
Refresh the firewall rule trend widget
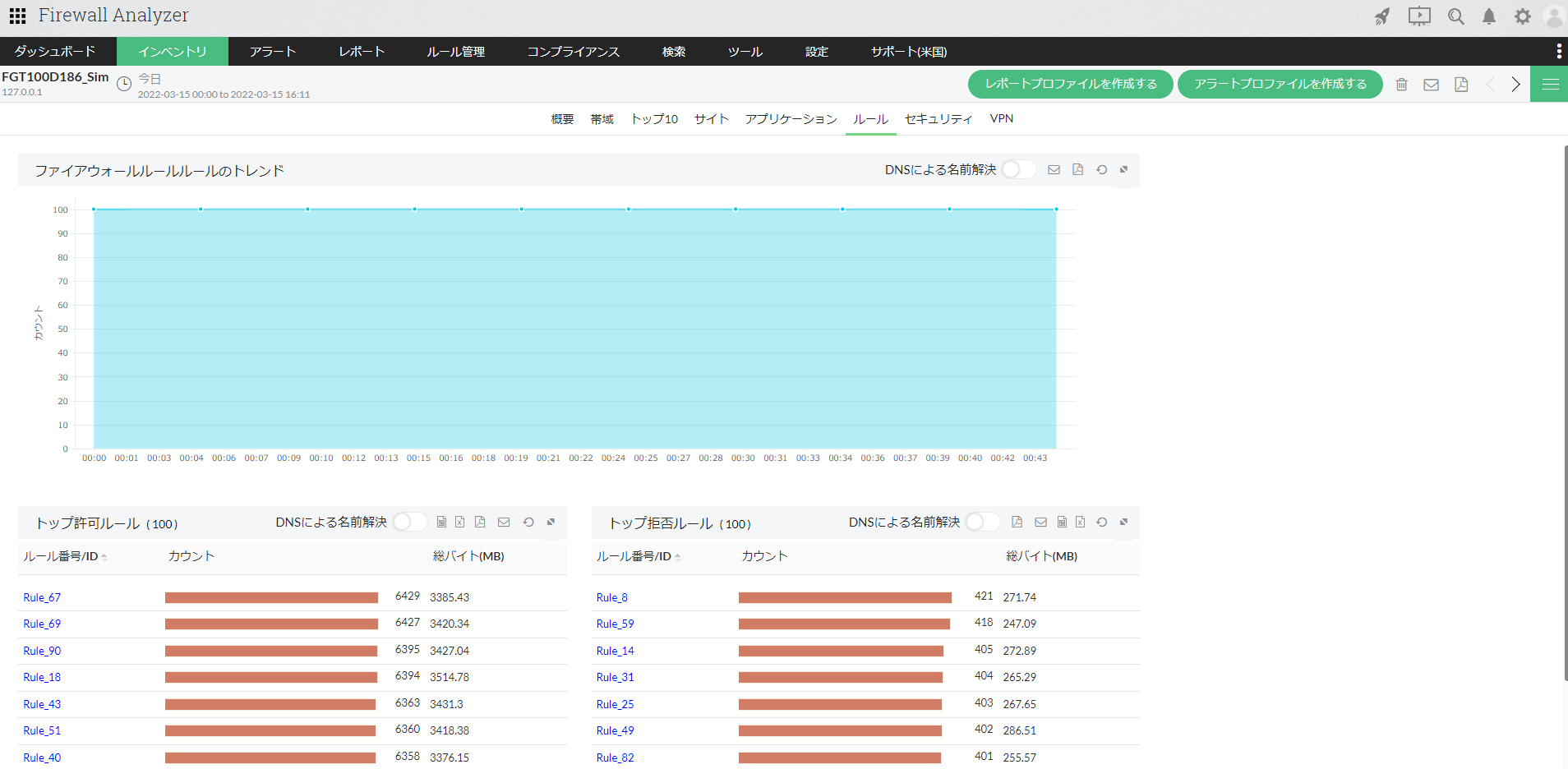[1101, 170]
